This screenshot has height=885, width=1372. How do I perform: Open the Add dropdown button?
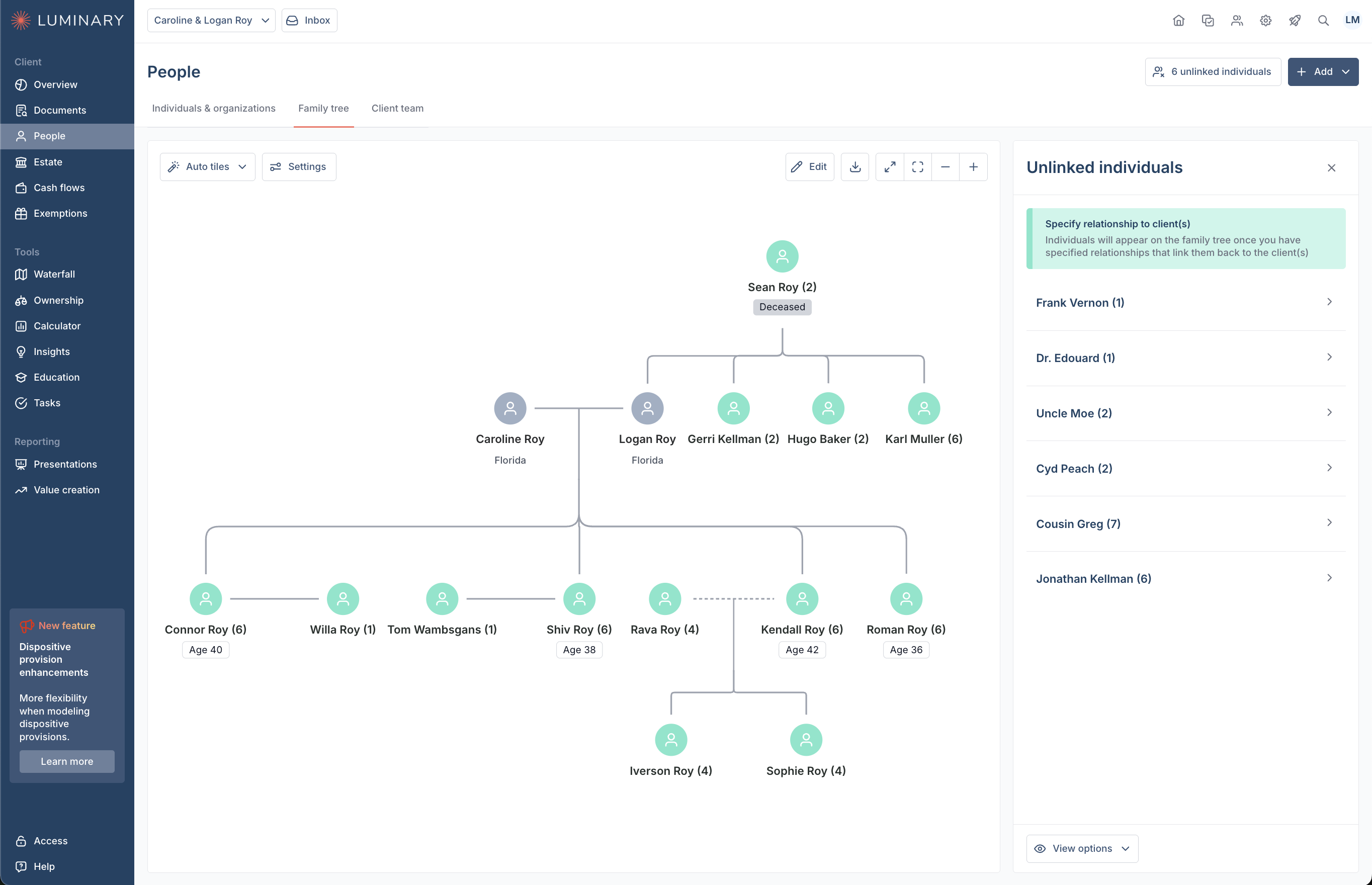pos(1323,72)
